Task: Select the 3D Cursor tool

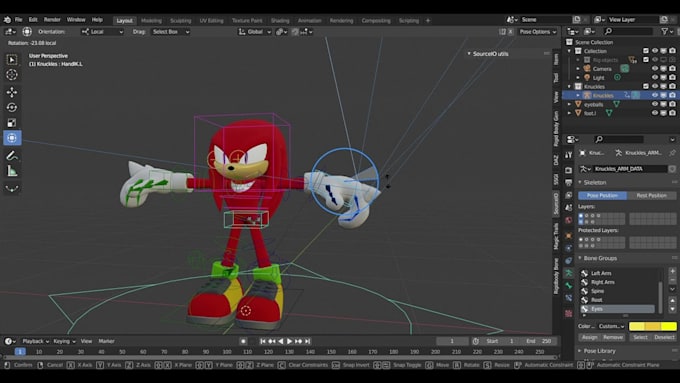Action: pos(12,75)
